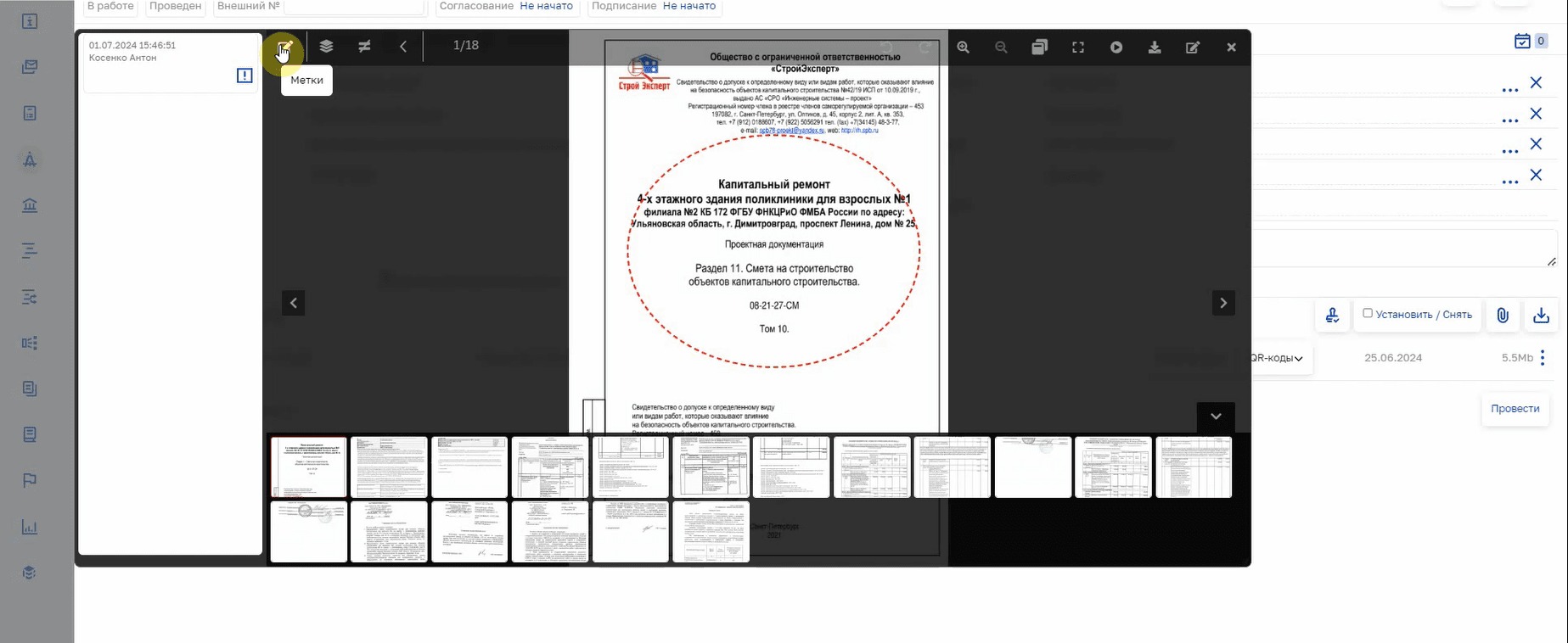Open the three-dot menu next to 5.5Mb
The width and height of the screenshot is (1568, 643).
click(1543, 358)
